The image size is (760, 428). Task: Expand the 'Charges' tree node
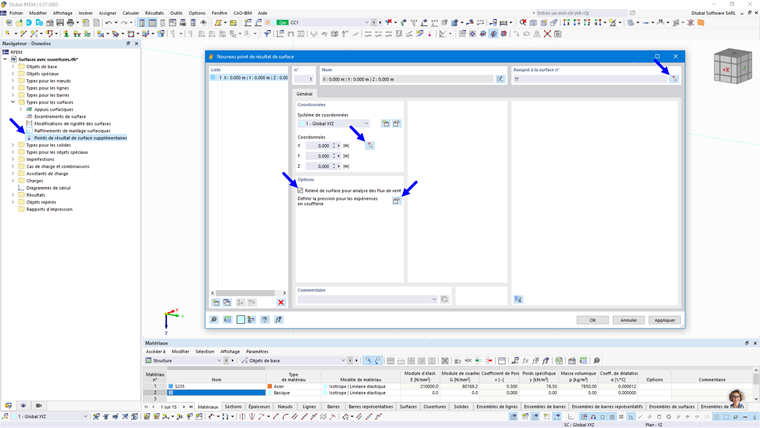pyautogui.click(x=13, y=181)
